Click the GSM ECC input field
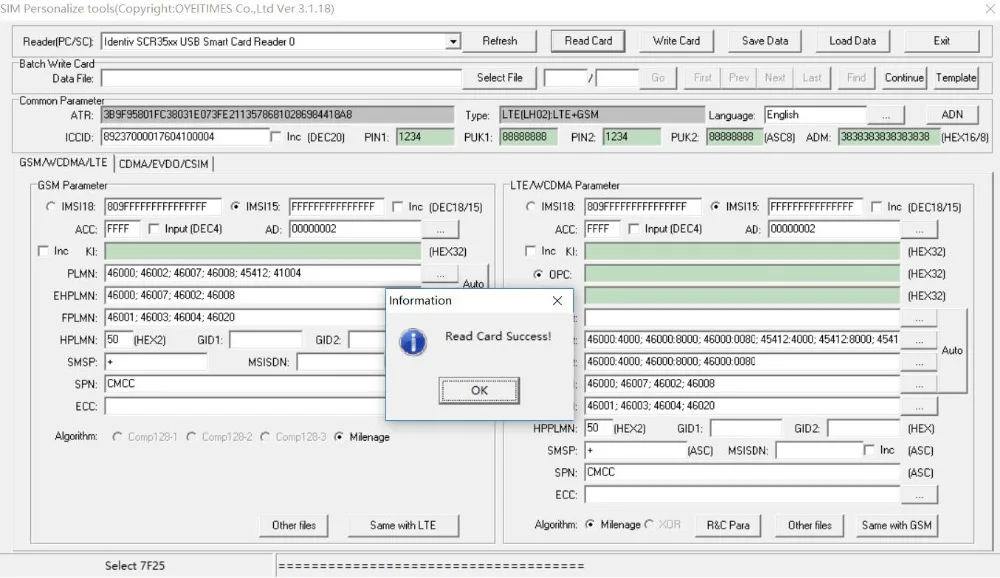 (245, 406)
